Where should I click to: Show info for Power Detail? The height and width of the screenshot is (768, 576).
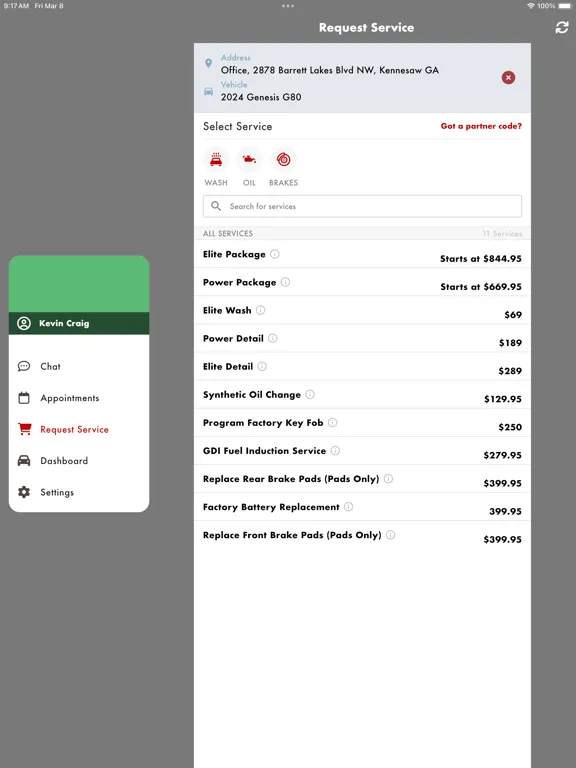tap(273, 338)
